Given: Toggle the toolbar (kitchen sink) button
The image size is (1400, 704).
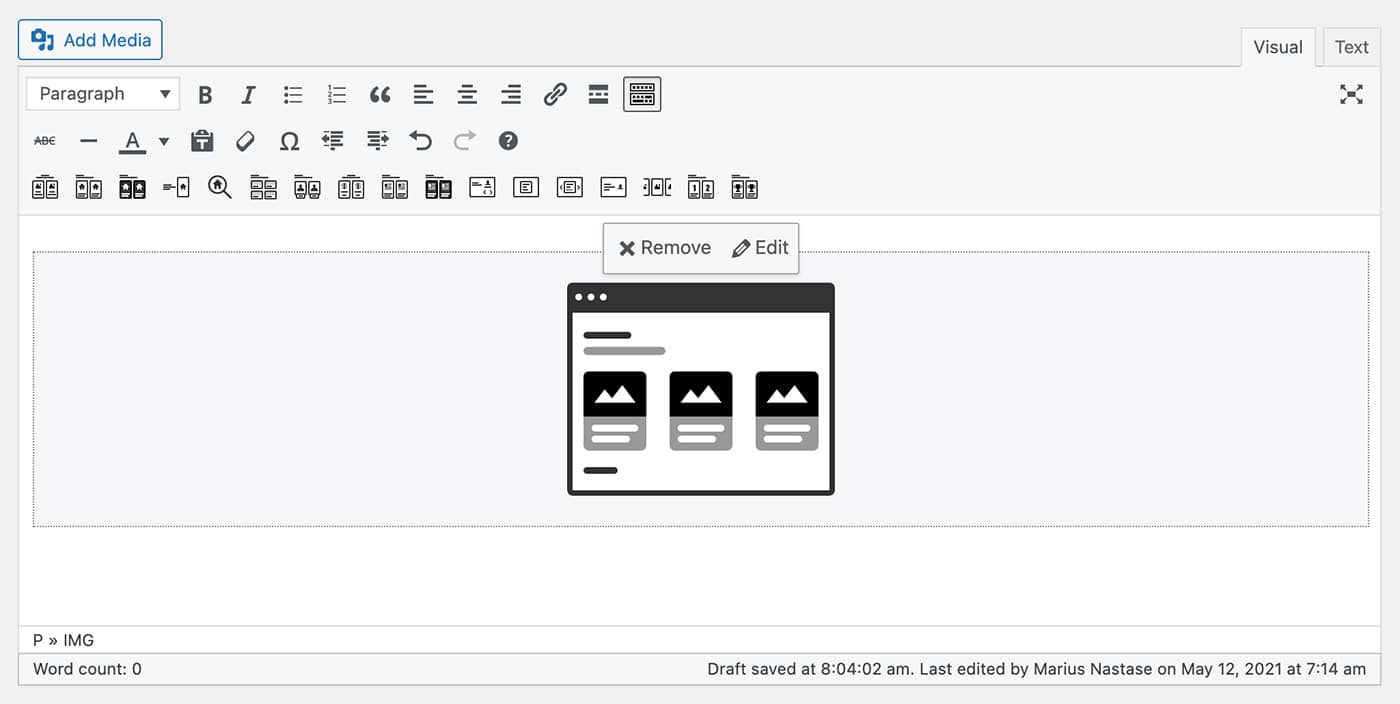Looking at the screenshot, I should coord(642,95).
